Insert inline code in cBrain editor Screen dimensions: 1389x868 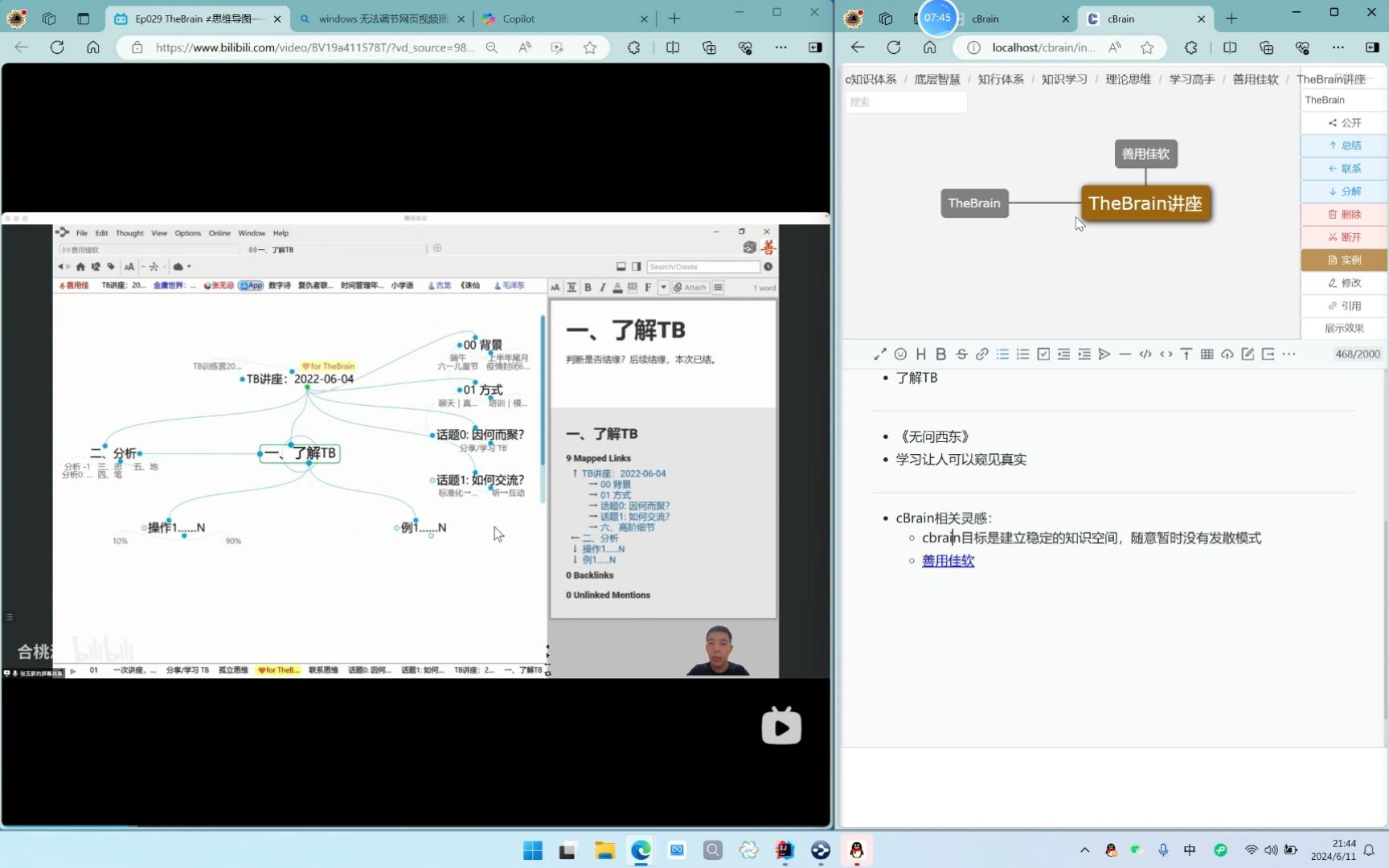1166,354
